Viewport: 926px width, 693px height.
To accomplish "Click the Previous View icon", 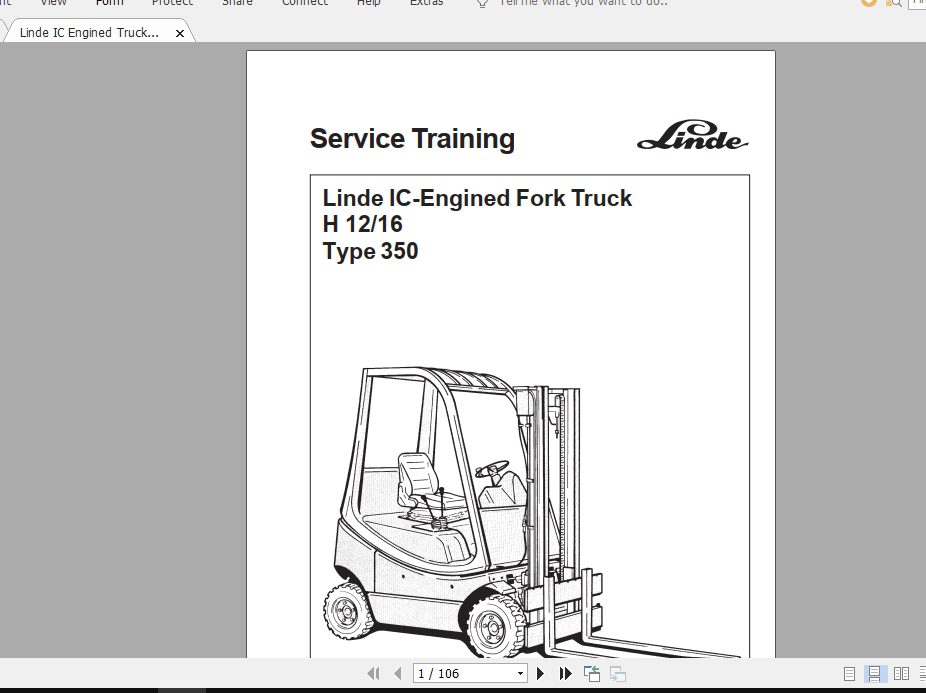I will [592, 674].
